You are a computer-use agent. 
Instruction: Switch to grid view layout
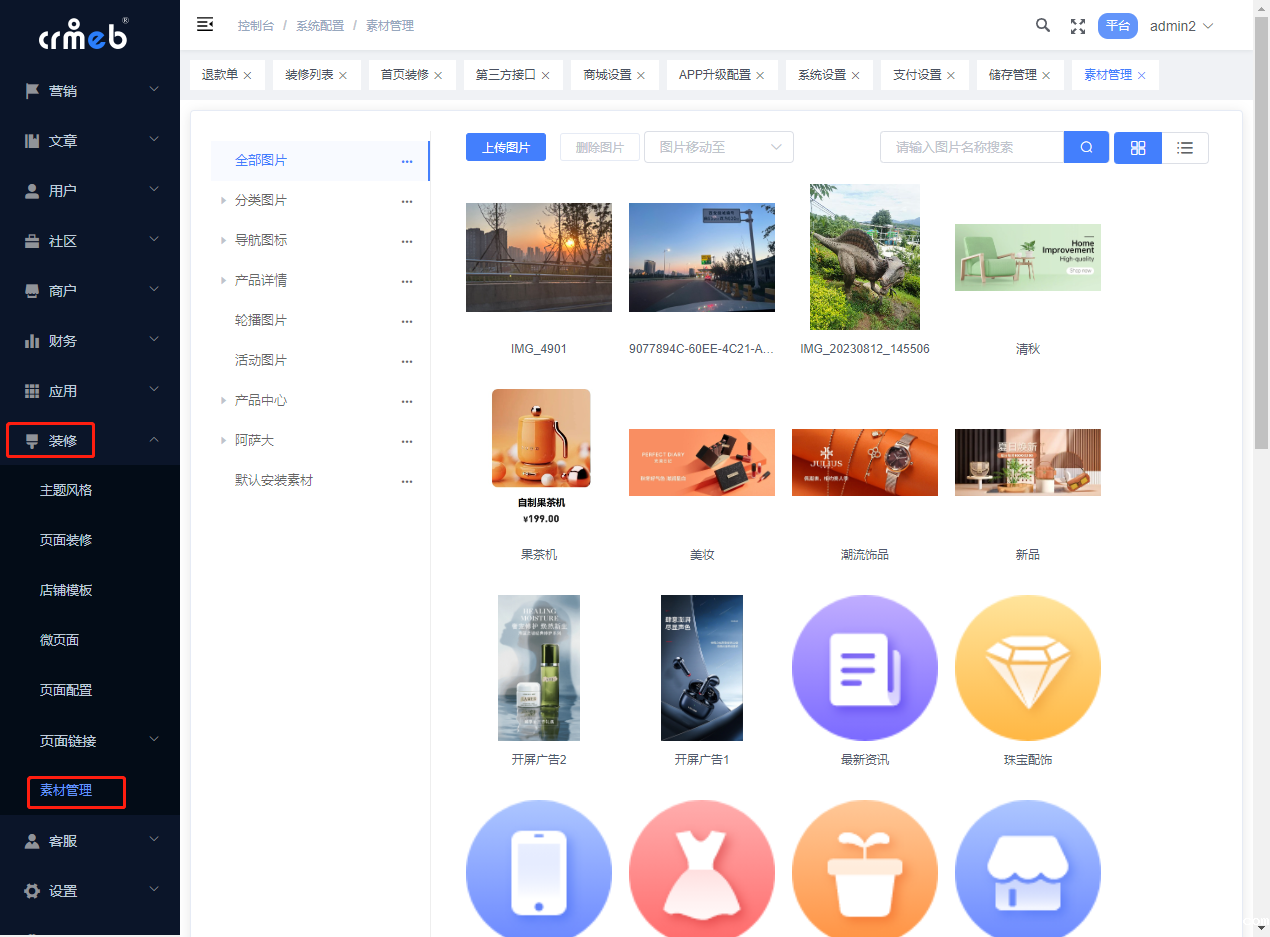tap(1138, 147)
